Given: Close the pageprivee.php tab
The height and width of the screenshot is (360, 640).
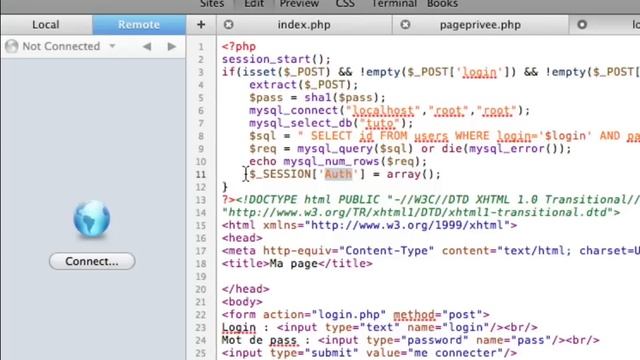Looking at the screenshot, I should pyautogui.click(x=405, y=25).
